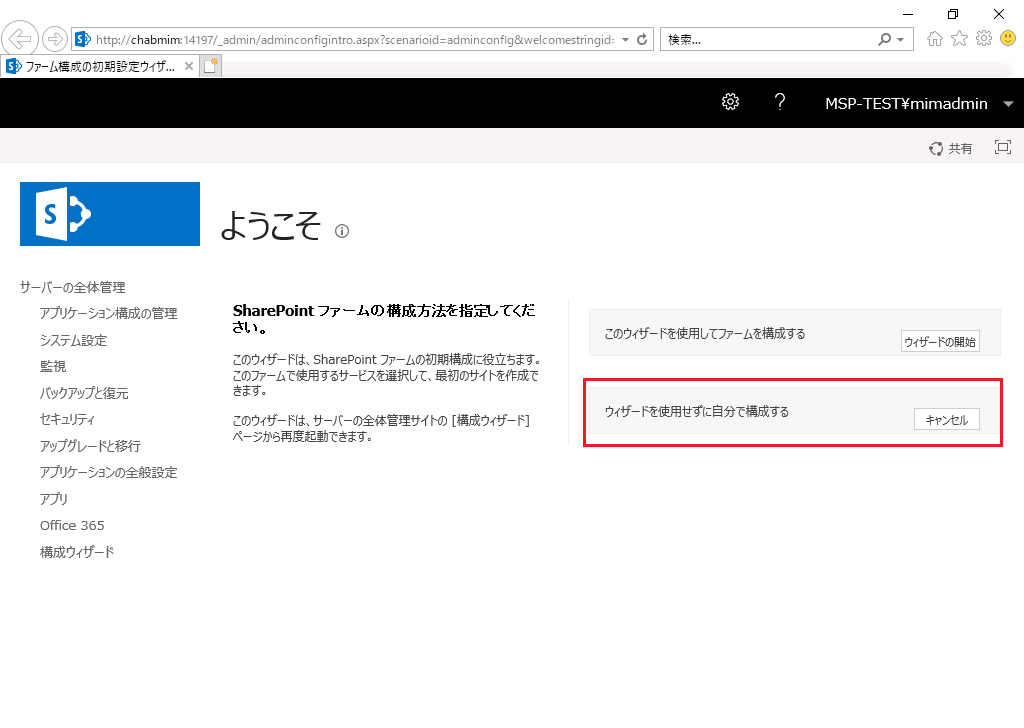The height and width of the screenshot is (728, 1024).
Task: Restore down the browser window
Action: pyautogui.click(x=953, y=14)
